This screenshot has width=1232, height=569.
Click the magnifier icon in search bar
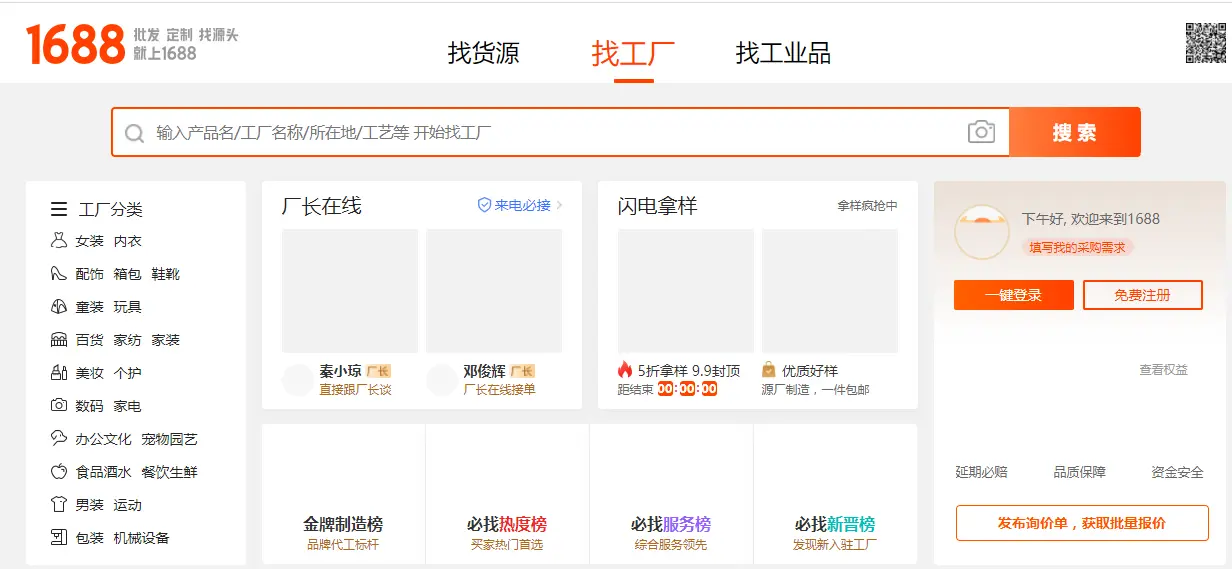click(134, 133)
